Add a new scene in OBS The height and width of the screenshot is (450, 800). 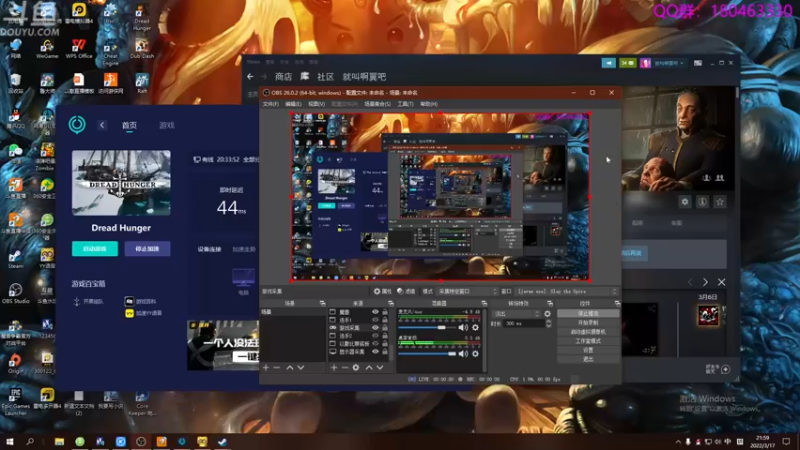tap(266, 367)
